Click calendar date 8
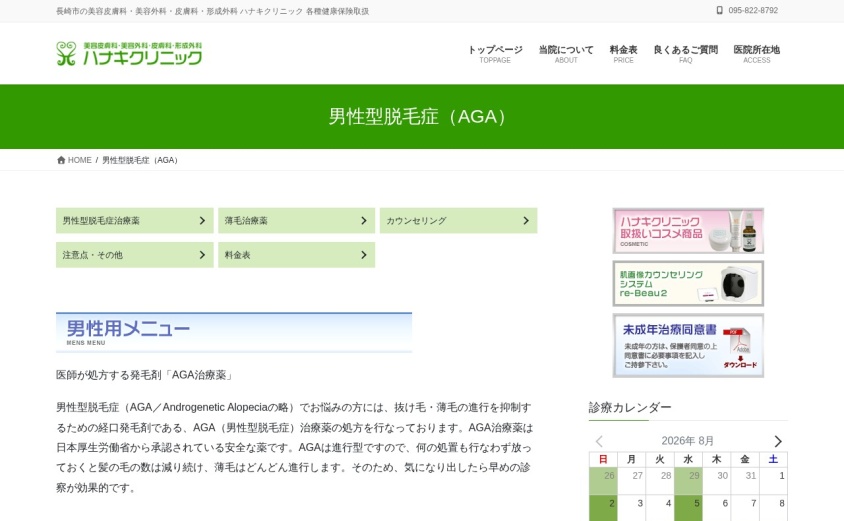The height and width of the screenshot is (521, 844). click(773, 508)
